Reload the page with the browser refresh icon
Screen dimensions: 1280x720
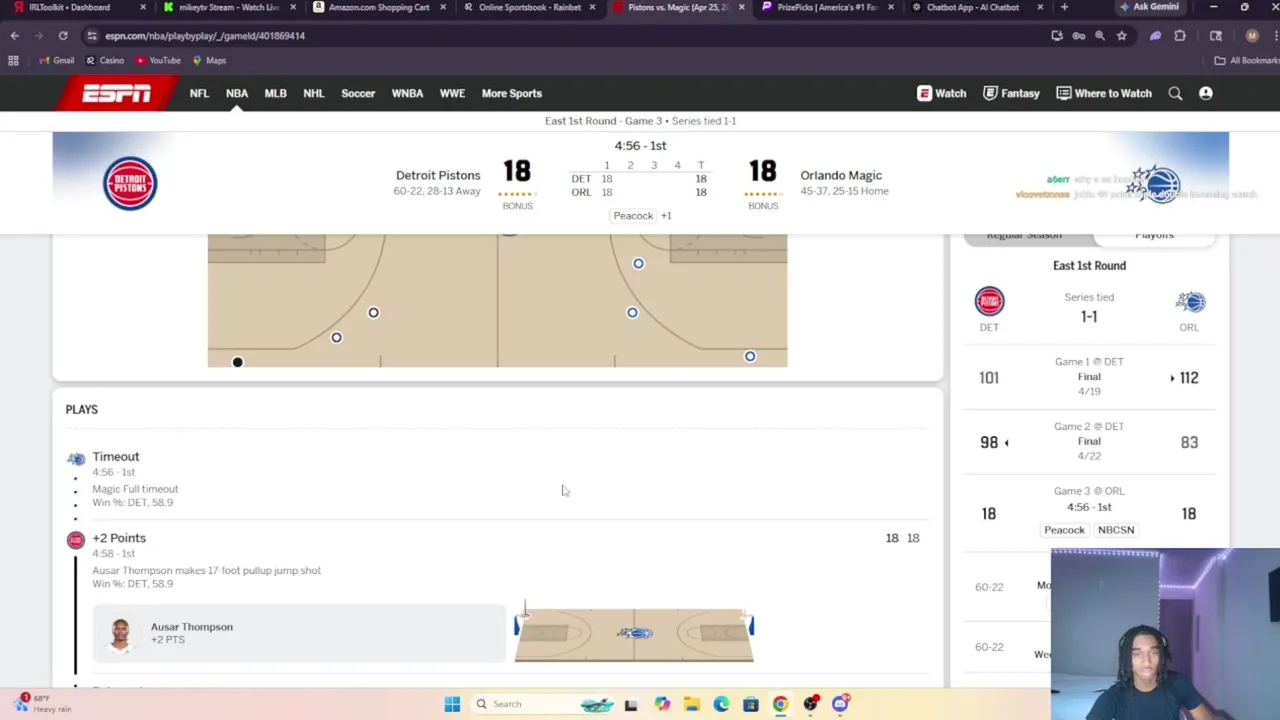tap(63, 36)
